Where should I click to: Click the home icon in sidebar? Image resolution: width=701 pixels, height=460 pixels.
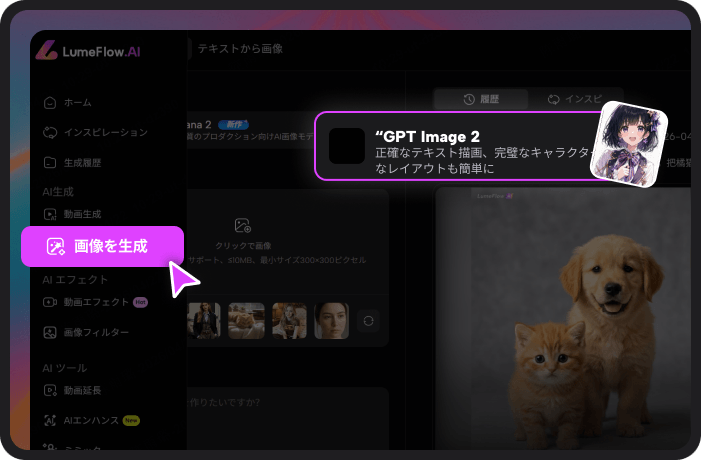50,102
